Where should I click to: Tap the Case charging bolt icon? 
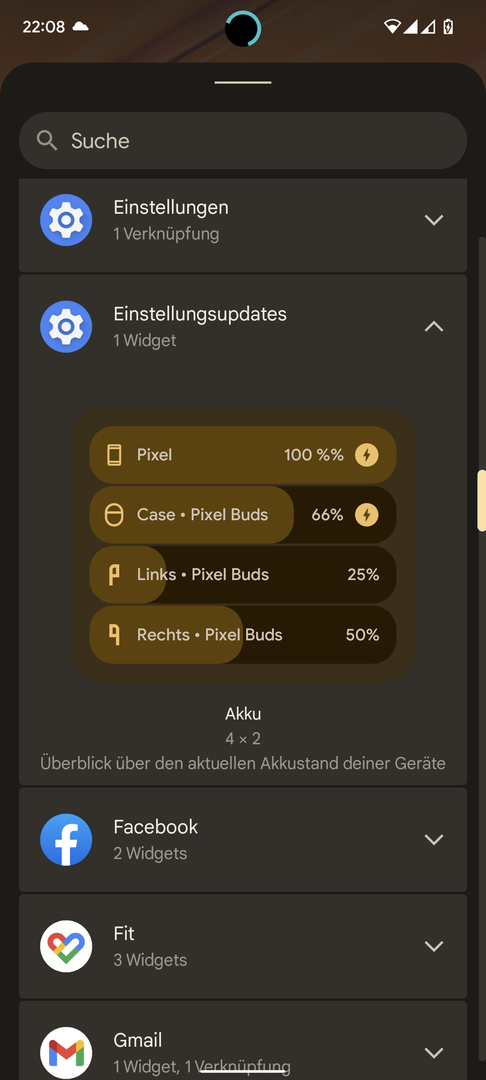367,515
